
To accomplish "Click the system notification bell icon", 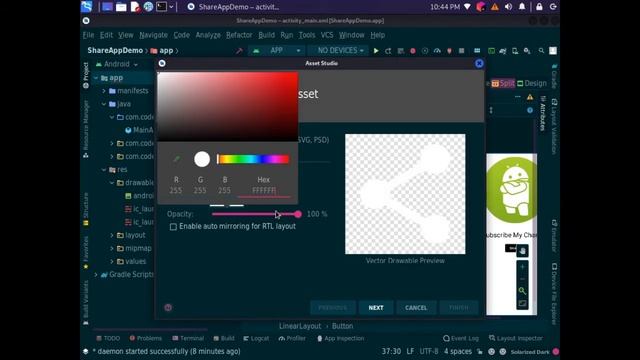I will [x=522, y=7].
